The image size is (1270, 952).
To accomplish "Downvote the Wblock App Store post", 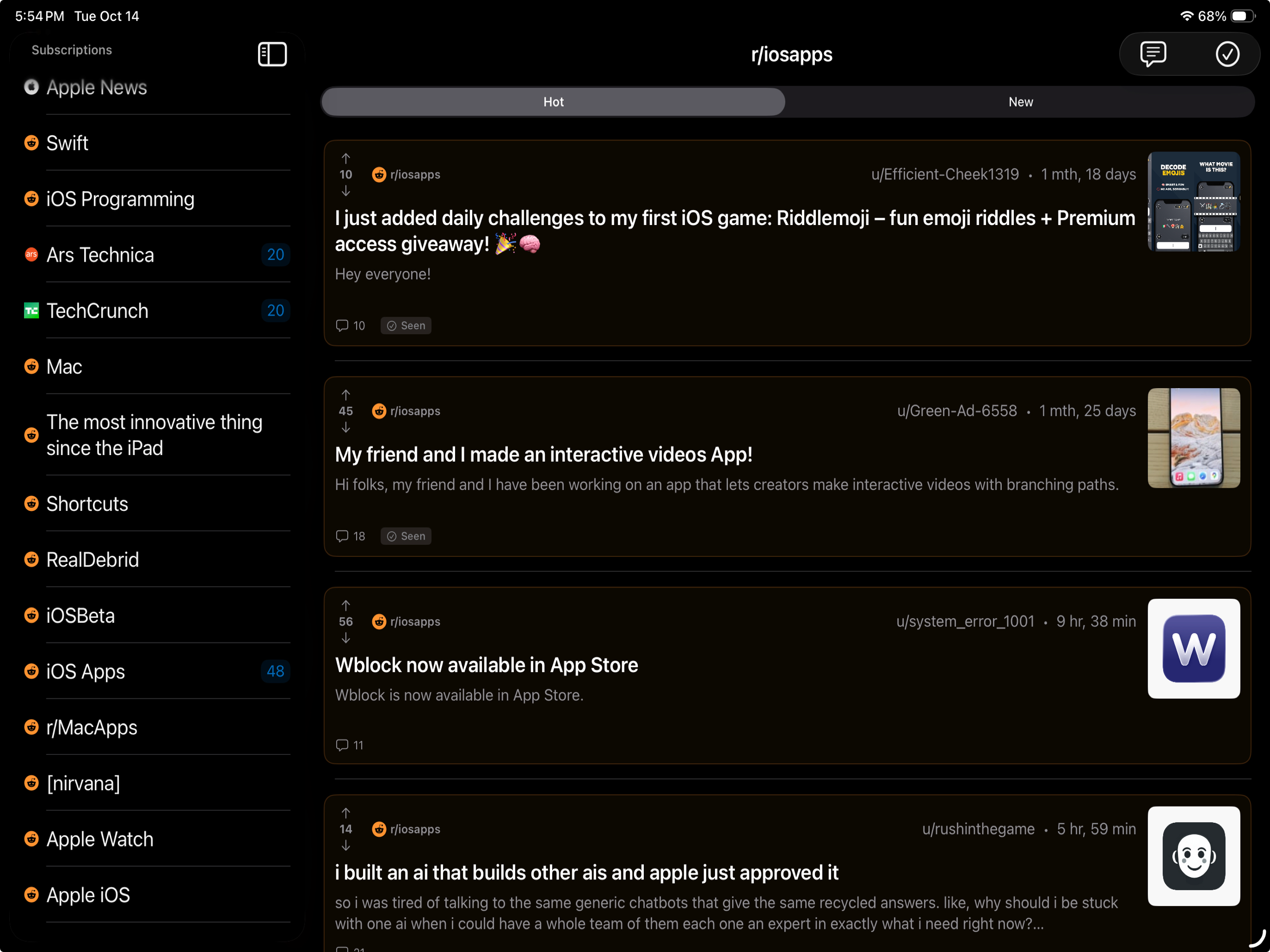I will (346, 638).
